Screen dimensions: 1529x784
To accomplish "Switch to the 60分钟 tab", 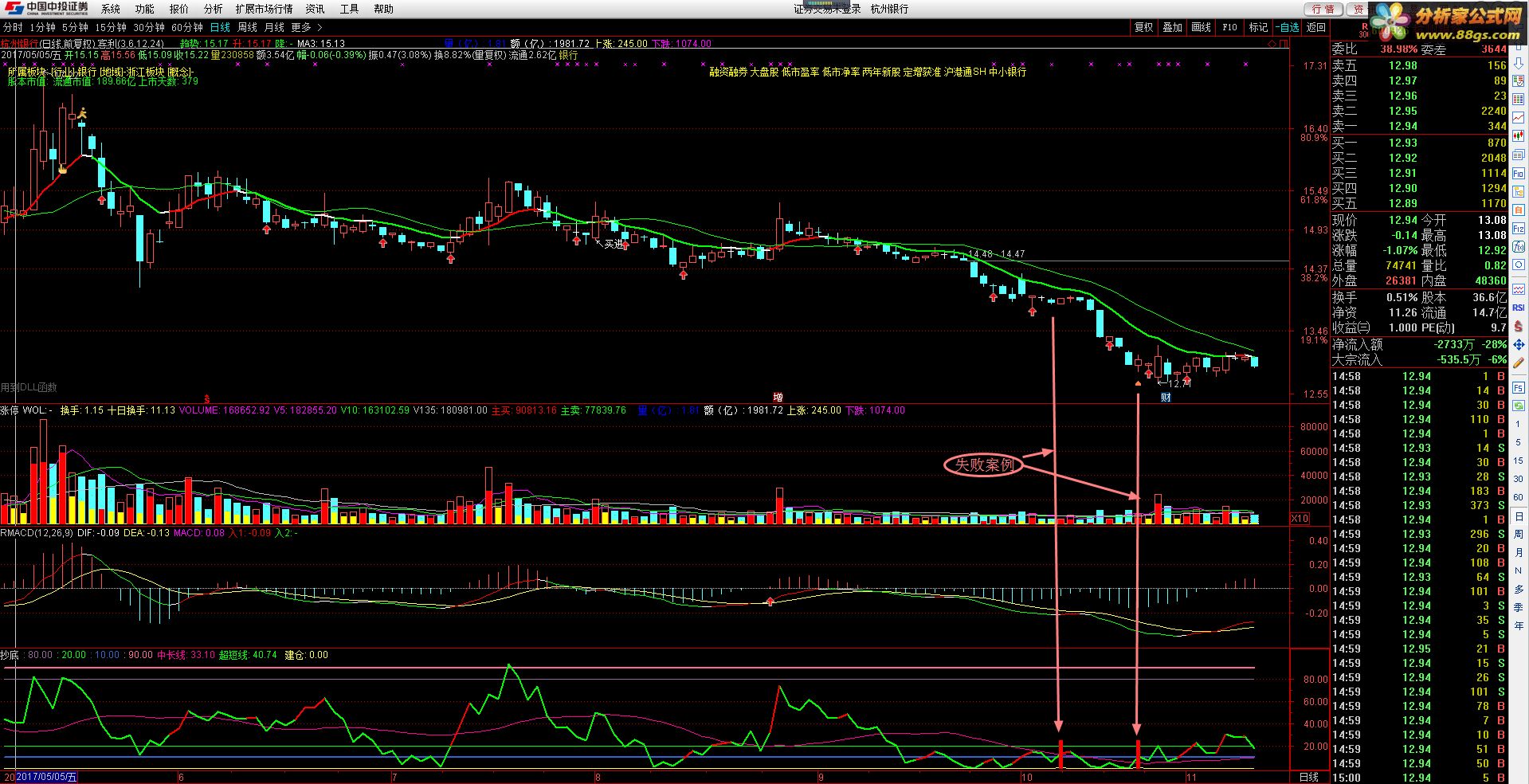I will (x=187, y=27).
